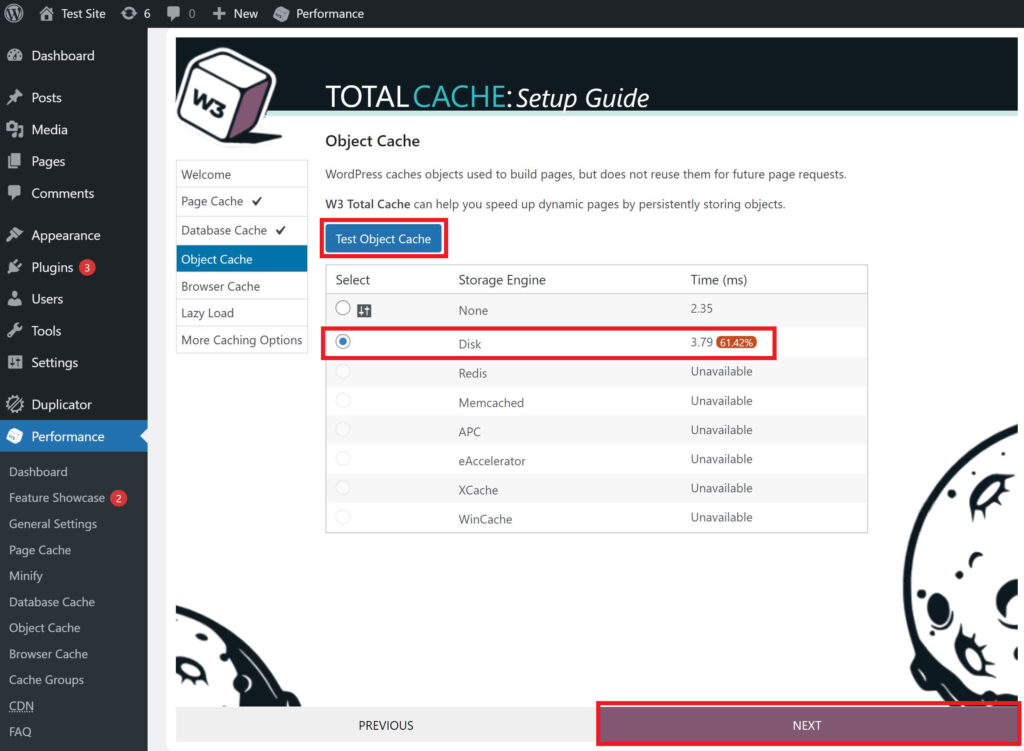This screenshot has width=1024, height=751.
Task: Click the W3 cube logo
Action: pyautogui.click(x=227, y=96)
